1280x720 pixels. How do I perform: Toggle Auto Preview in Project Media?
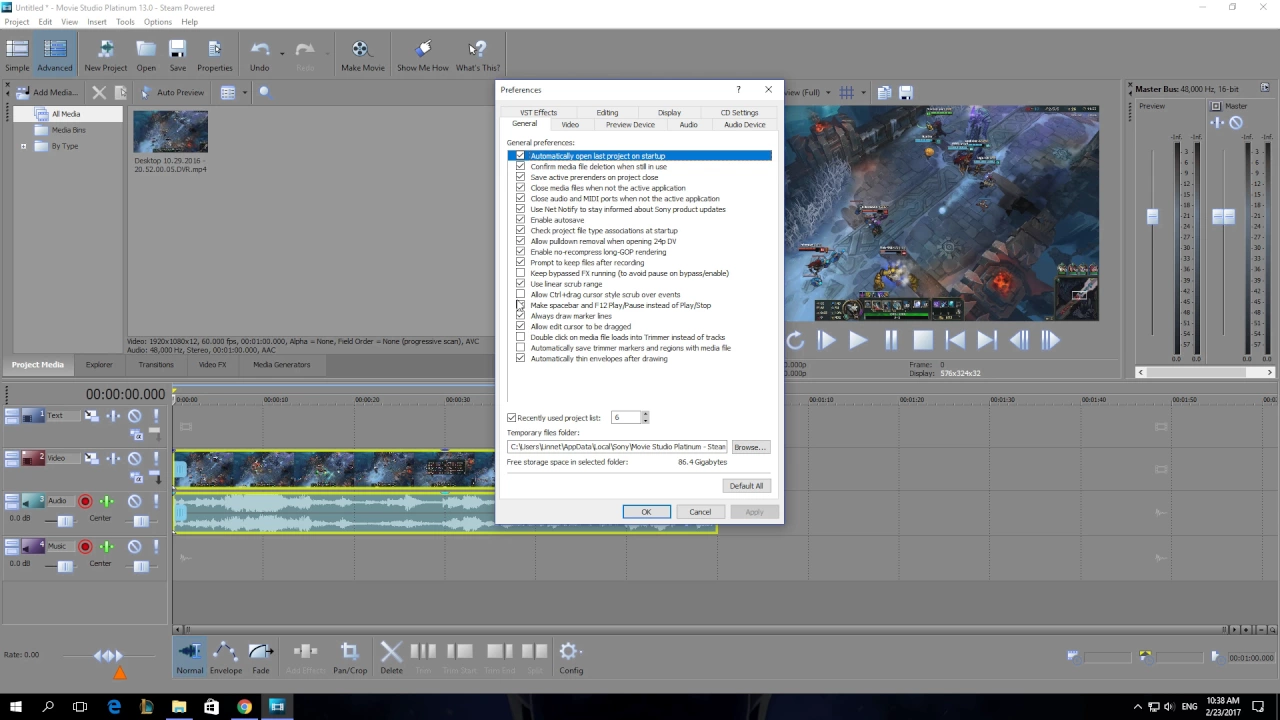tap(172, 92)
